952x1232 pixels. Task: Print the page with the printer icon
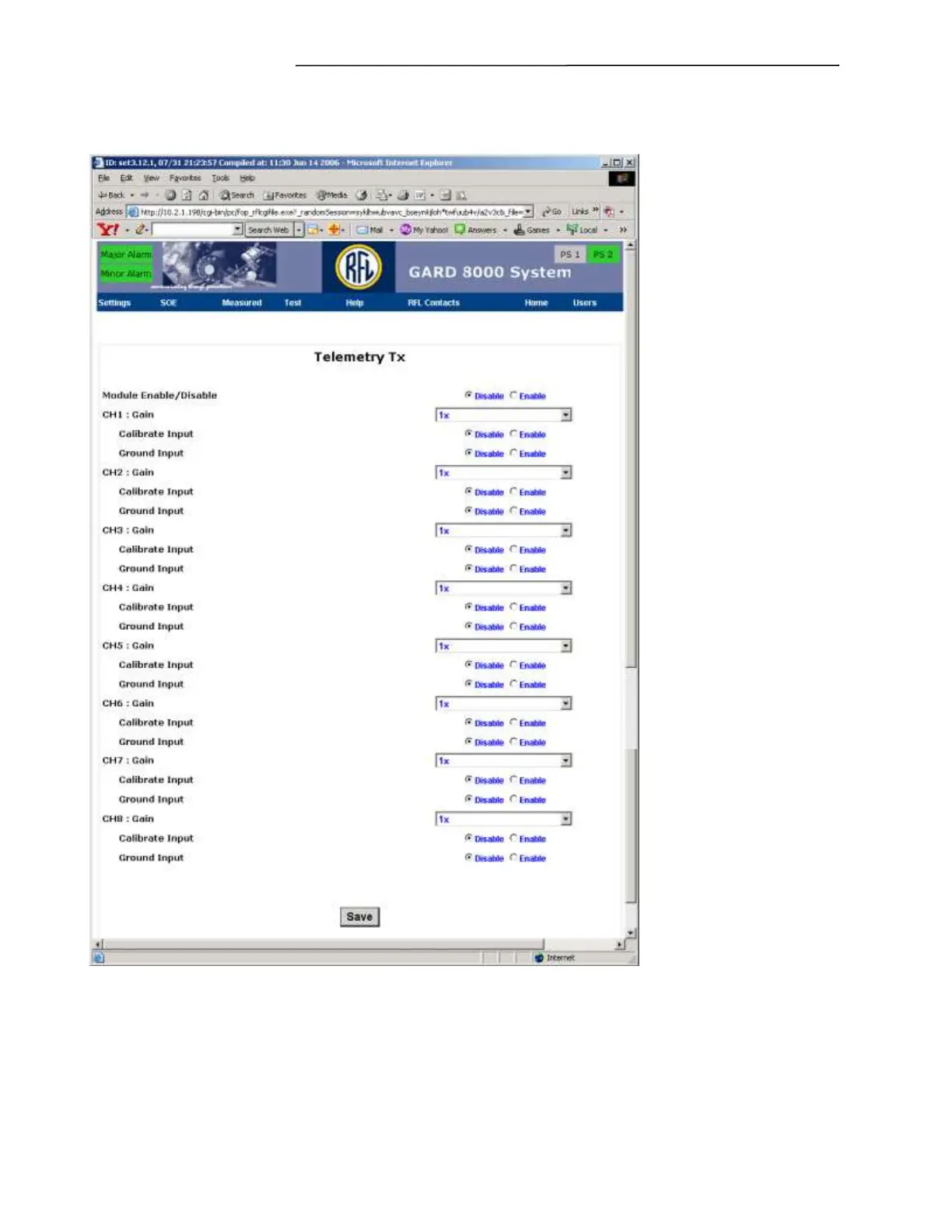403,195
